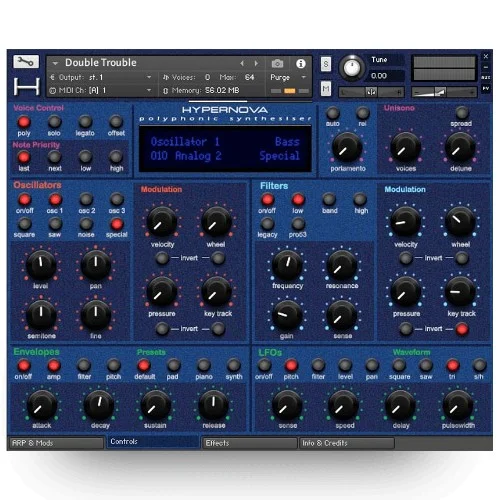Select the pro53 filter model
The image size is (500, 500).
[298, 224]
